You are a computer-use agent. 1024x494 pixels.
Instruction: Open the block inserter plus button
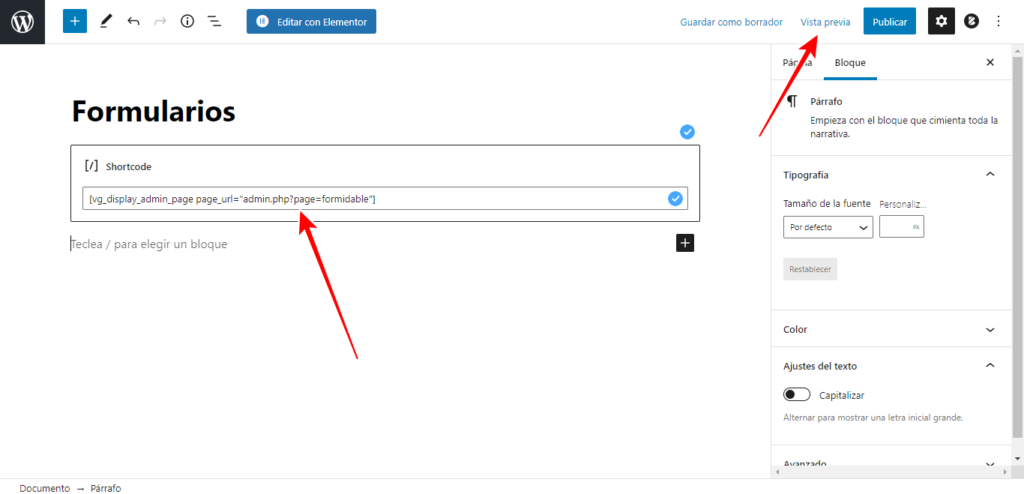(75, 21)
